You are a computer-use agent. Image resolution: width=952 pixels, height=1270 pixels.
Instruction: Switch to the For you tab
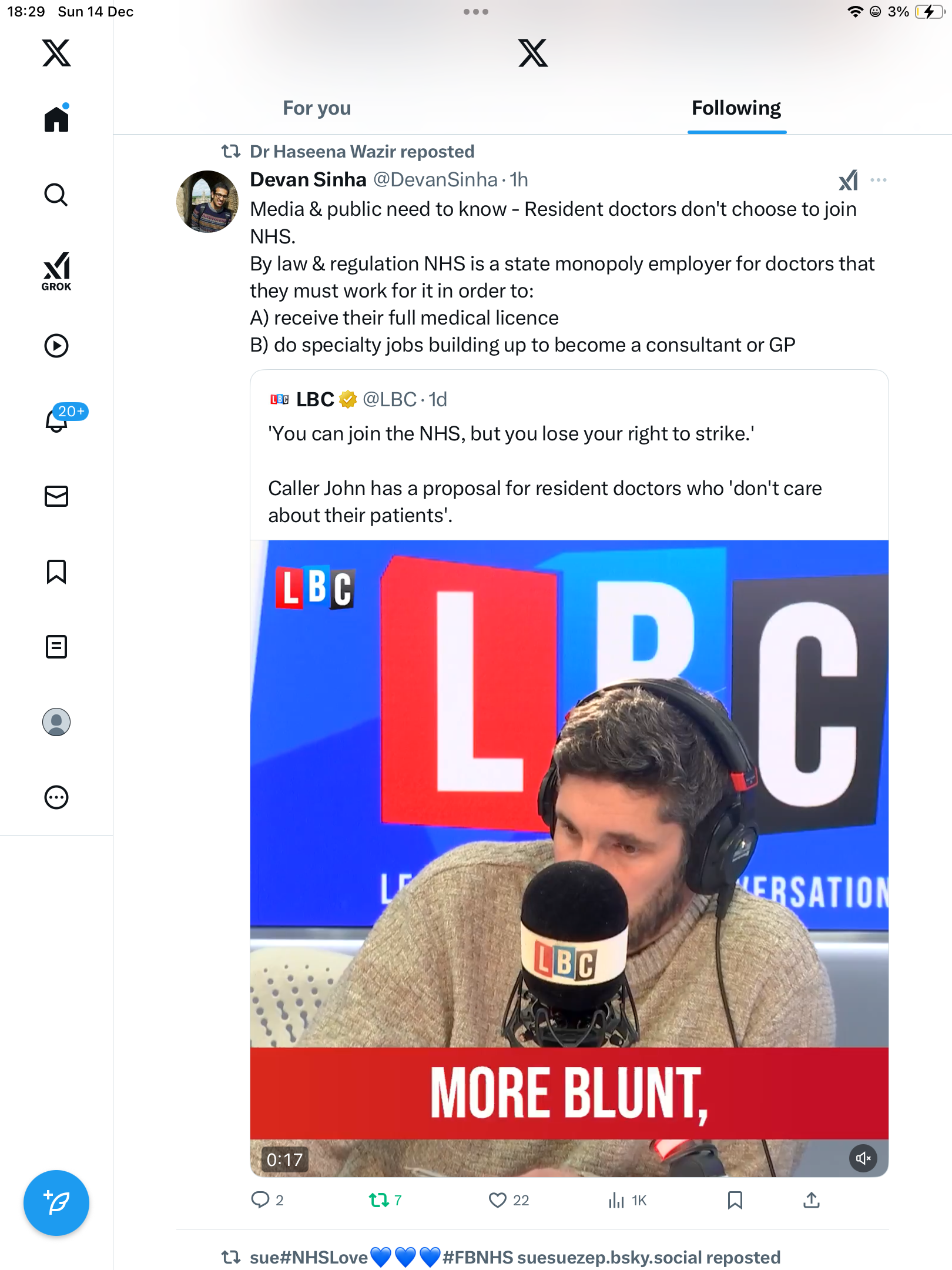click(x=317, y=108)
